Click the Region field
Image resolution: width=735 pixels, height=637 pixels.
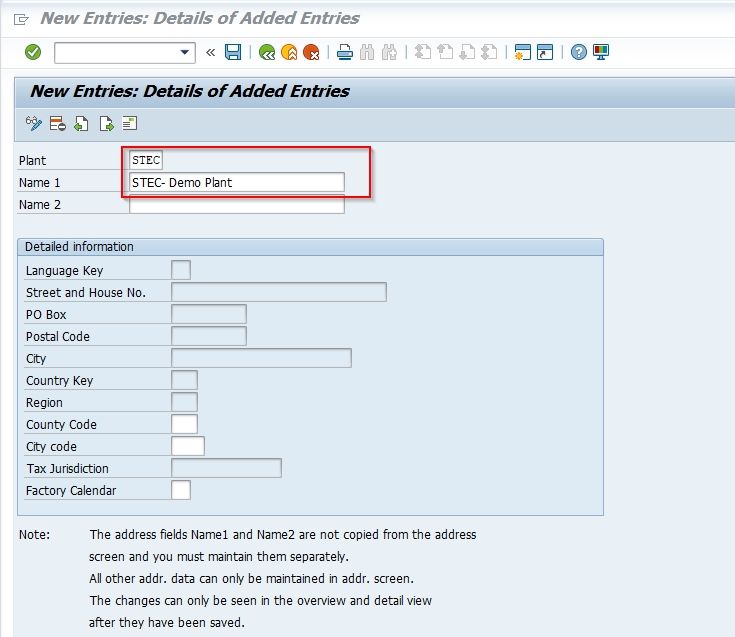[185, 402]
